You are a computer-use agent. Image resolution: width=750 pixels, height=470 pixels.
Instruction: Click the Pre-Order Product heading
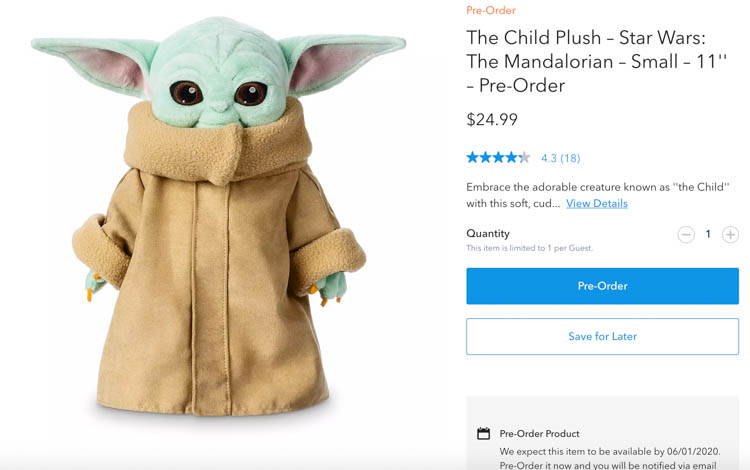(539, 434)
